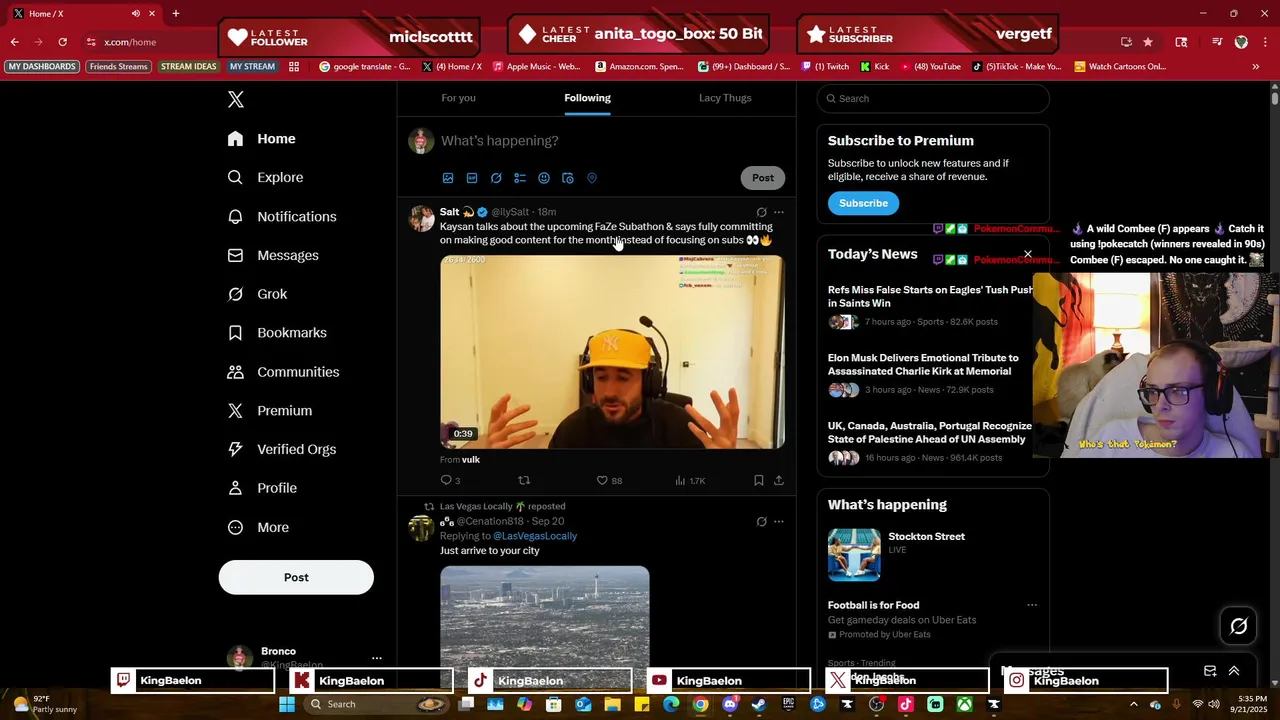Image resolution: width=1280 pixels, height=720 pixels.
Task: Schedule the post via calendar icon
Action: (x=568, y=178)
